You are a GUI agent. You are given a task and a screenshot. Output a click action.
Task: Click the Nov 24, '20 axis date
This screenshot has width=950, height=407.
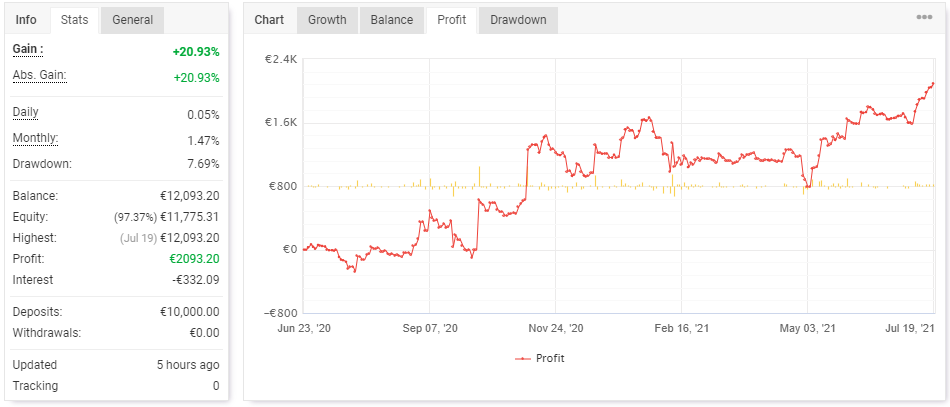555,328
